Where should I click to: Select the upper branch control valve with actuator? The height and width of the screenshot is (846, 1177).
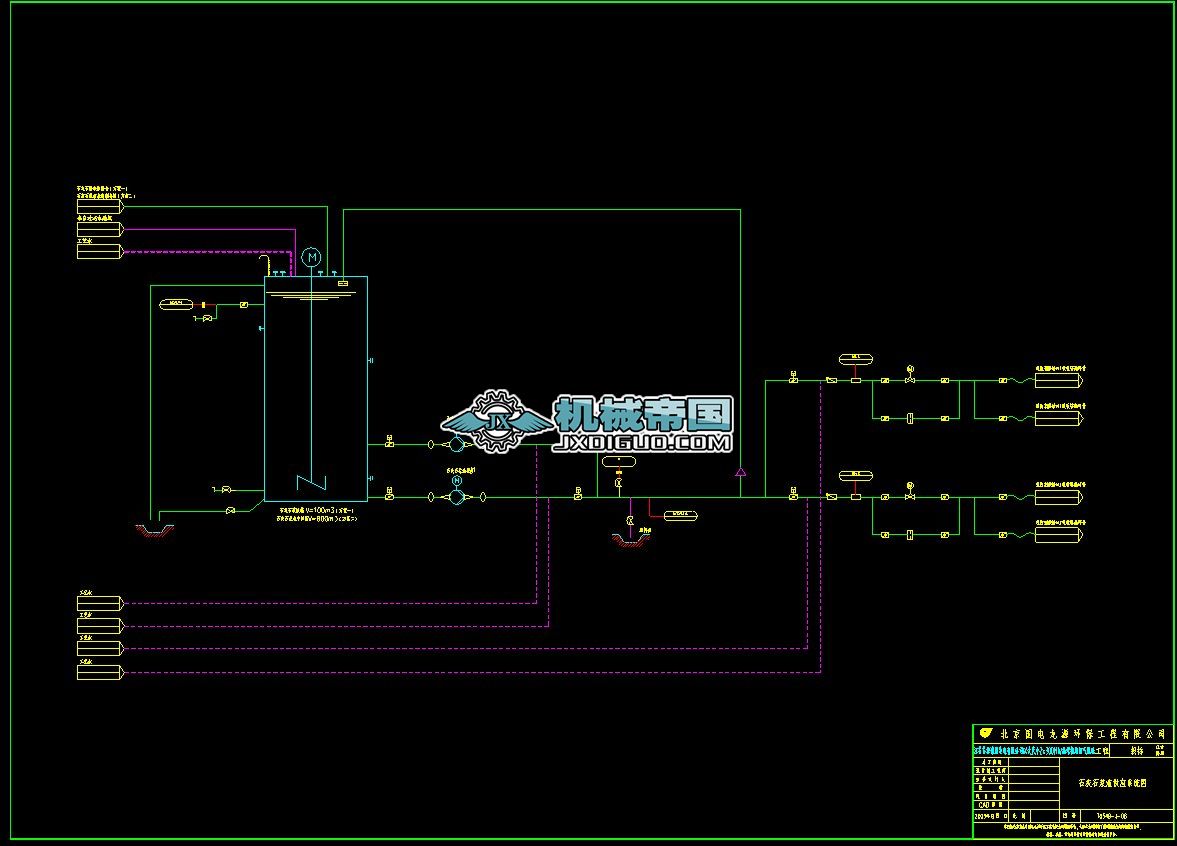(x=910, y=375)
